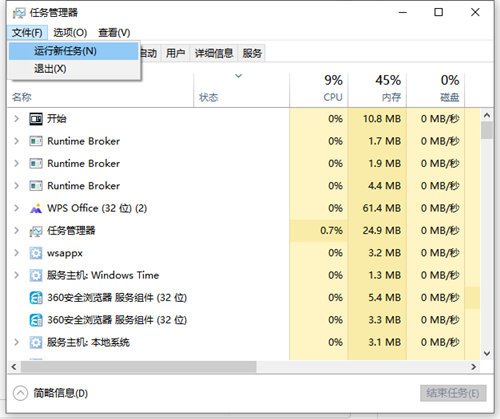500x419 pixels.
Task: Click the wsappx gear icon
Action: [x=36, y=253]
